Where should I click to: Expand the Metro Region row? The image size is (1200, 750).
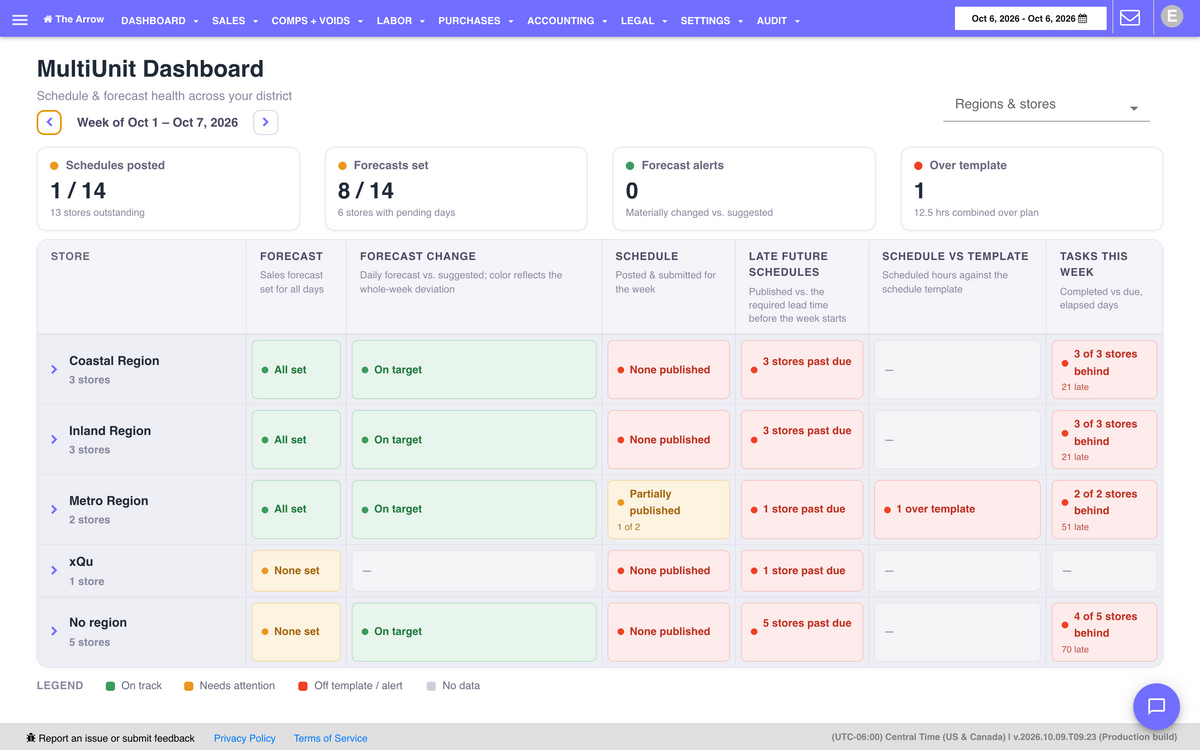(54, 510)
